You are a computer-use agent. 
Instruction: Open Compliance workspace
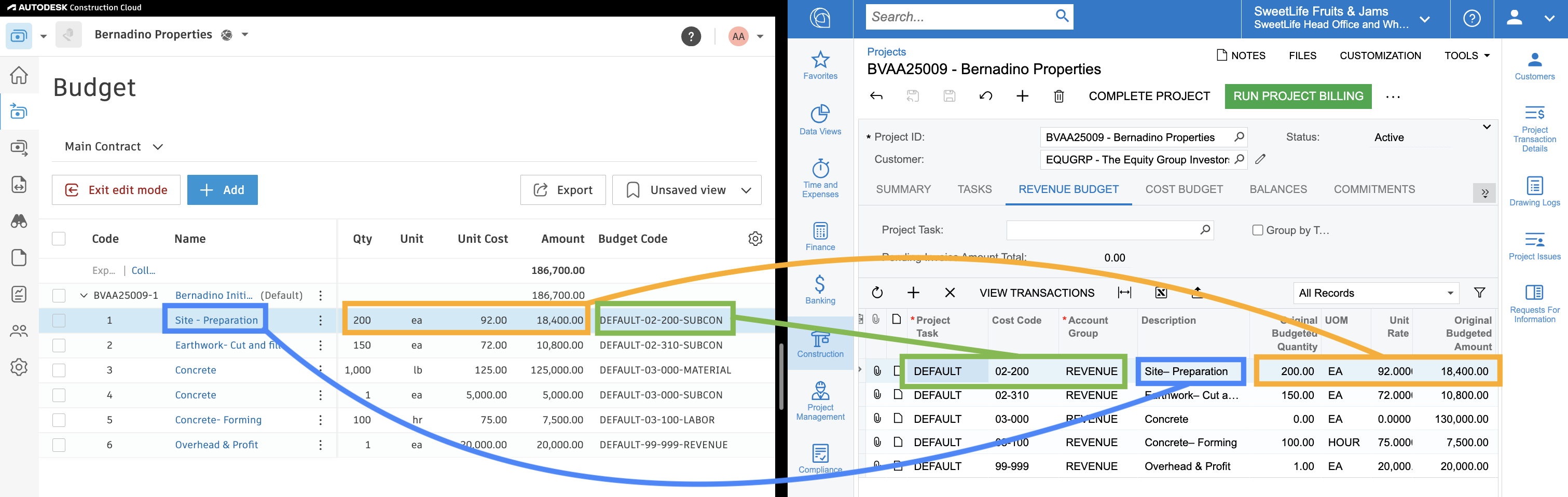click(x=820, y=459)
